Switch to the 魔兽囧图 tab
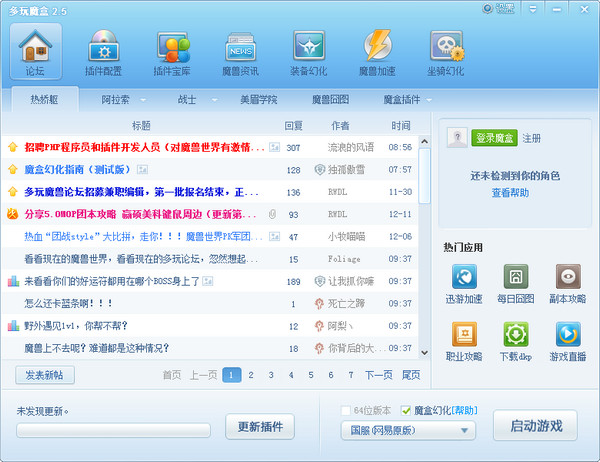The image size is (600, 462). coord(329,100)
